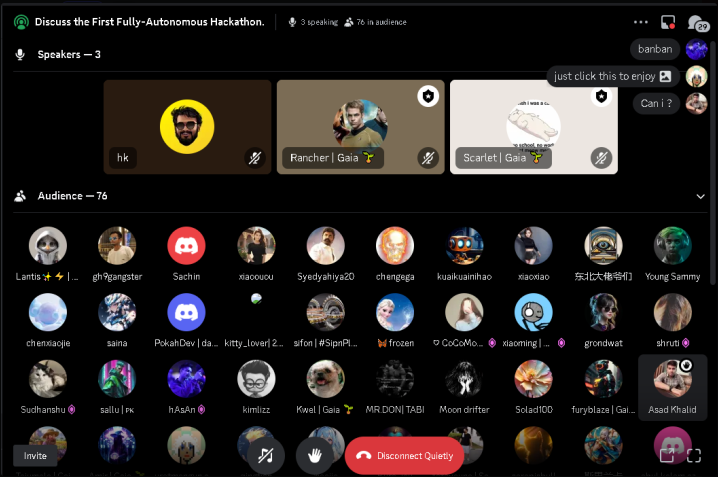Select audience member shruti
The image size is (718, 477).
coord(672,321)
